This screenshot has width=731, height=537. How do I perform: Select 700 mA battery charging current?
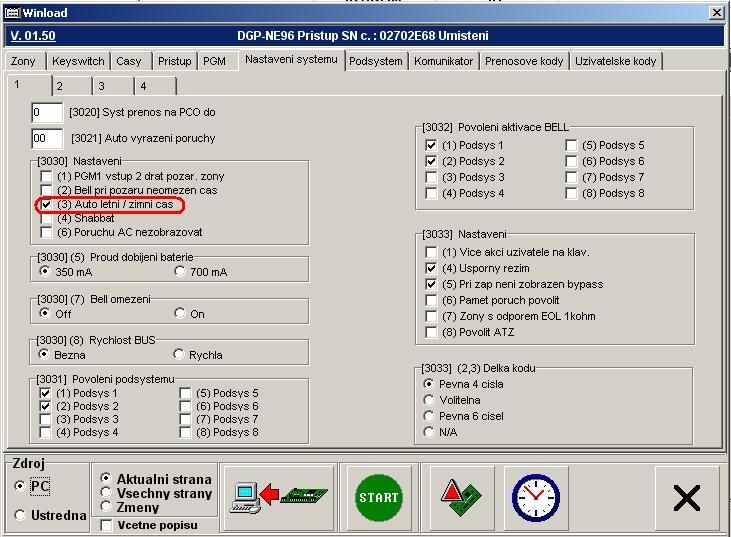[180, 271]
